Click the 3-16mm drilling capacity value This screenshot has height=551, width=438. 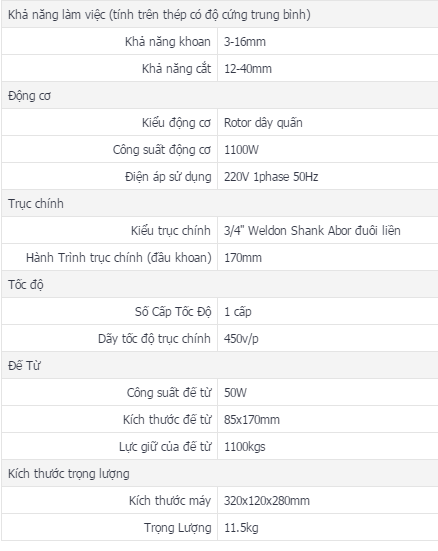click(x=245, y=42)
